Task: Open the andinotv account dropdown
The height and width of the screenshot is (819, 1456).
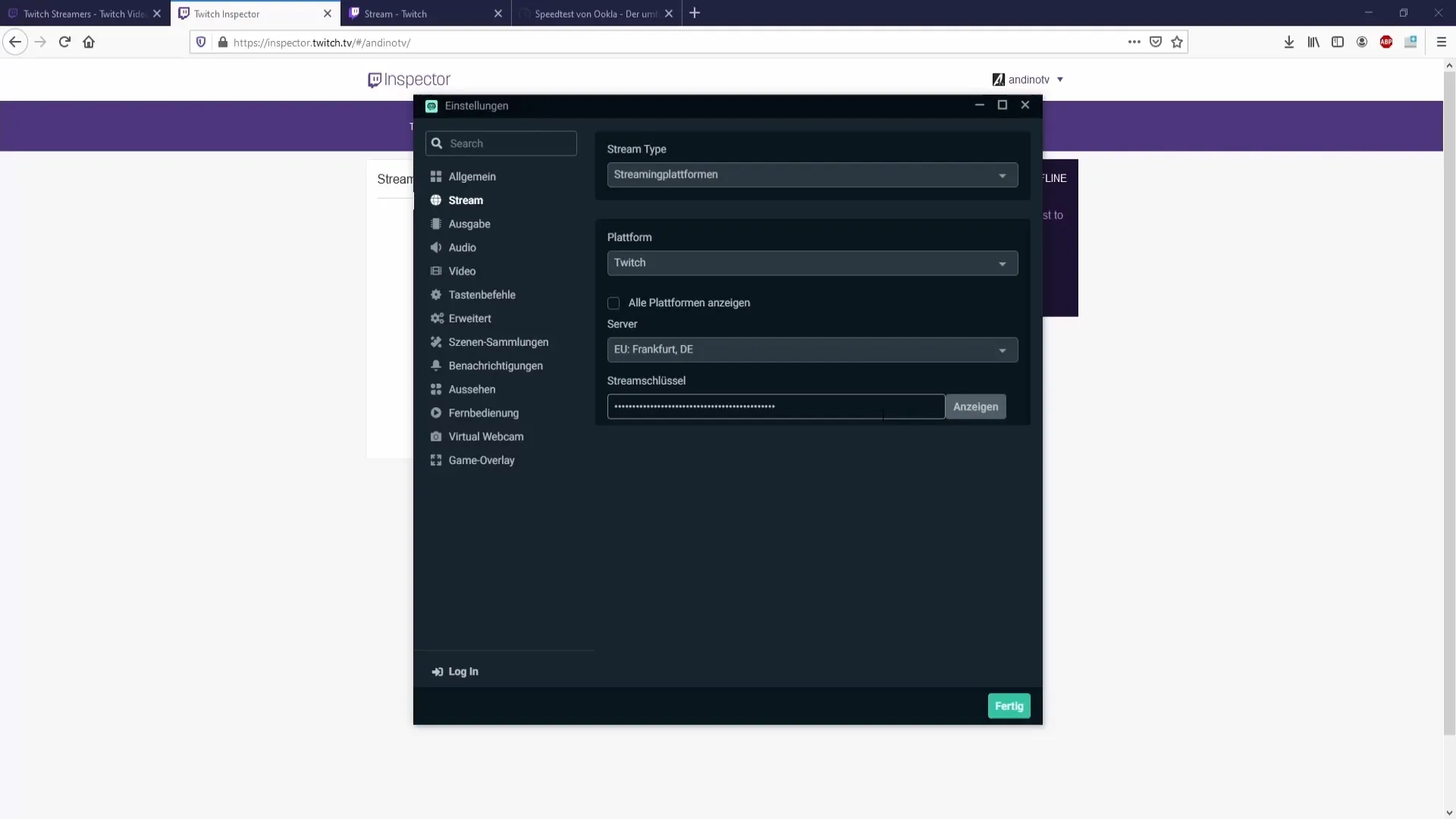Action: [1028, 80]
